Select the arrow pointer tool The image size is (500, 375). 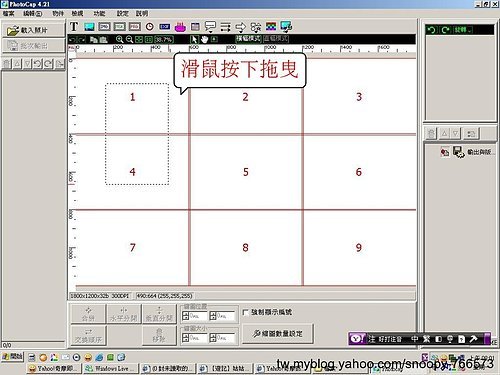pos(194,39)
